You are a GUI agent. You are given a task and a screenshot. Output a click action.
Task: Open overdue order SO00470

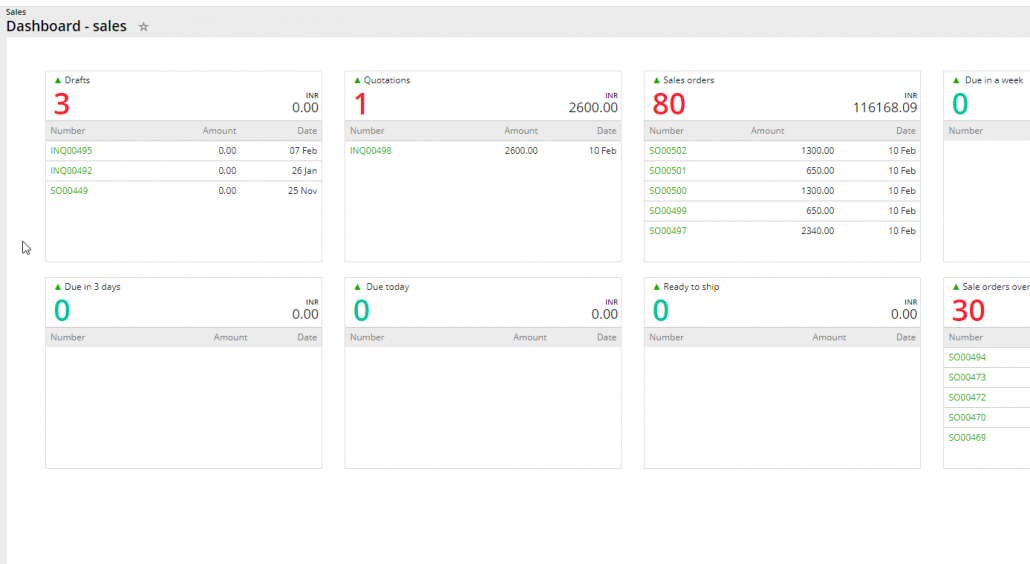[968, 418]
